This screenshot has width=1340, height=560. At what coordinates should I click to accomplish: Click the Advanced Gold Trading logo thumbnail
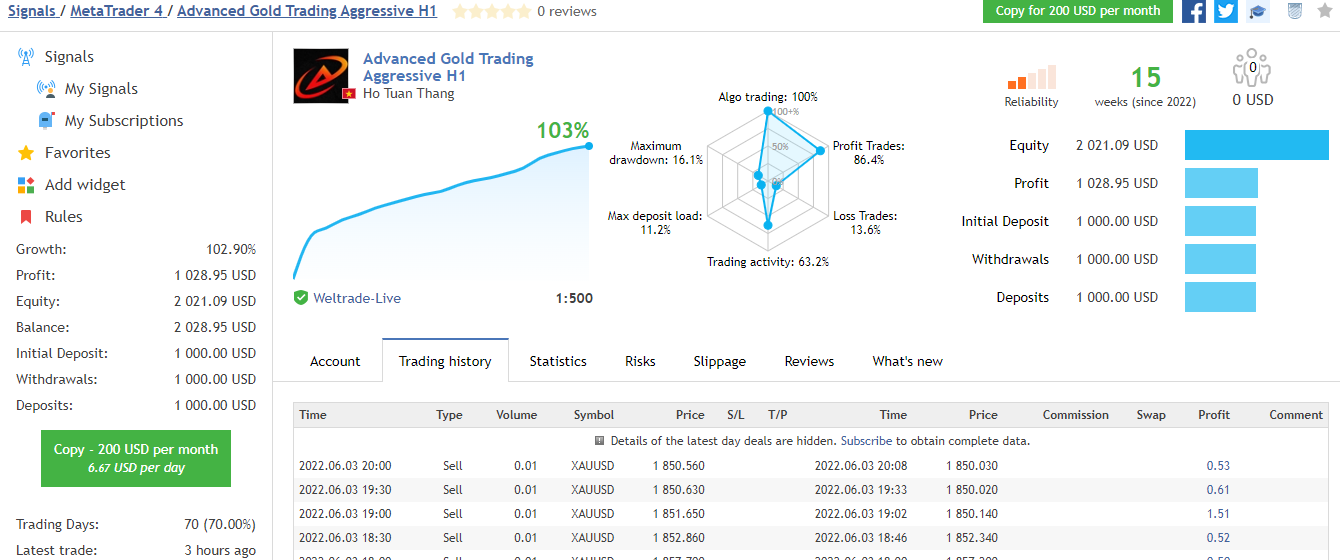[321, 76]
